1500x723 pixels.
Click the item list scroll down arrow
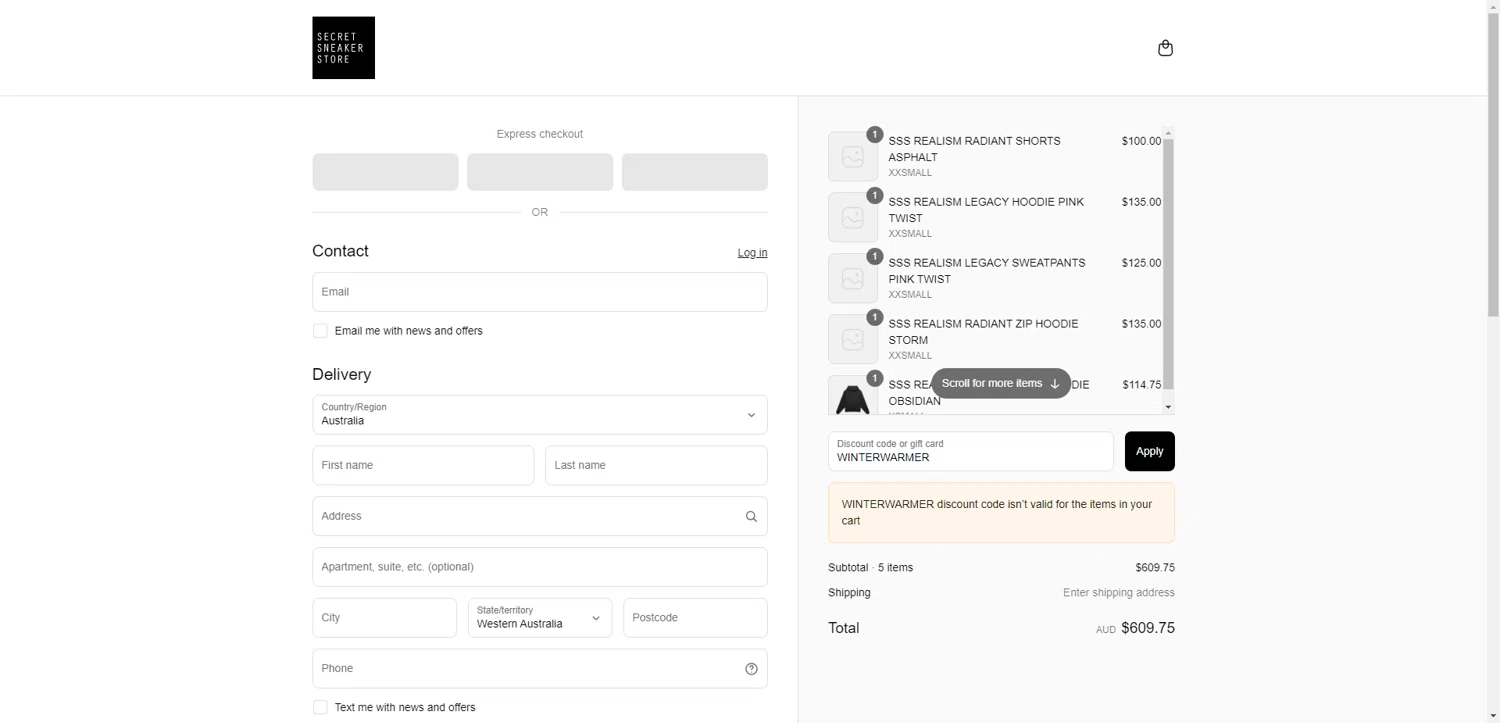(1168, 407)
